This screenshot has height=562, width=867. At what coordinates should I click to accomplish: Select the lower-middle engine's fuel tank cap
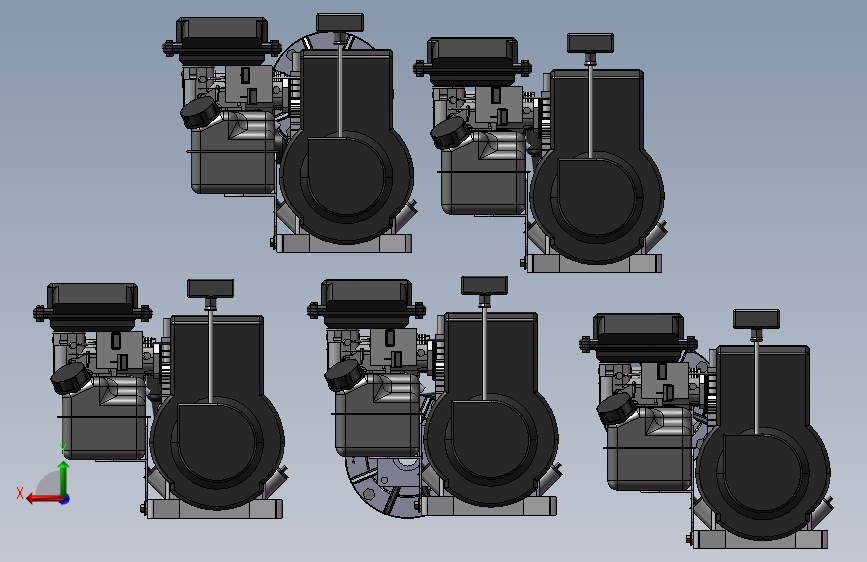point(345,376)
